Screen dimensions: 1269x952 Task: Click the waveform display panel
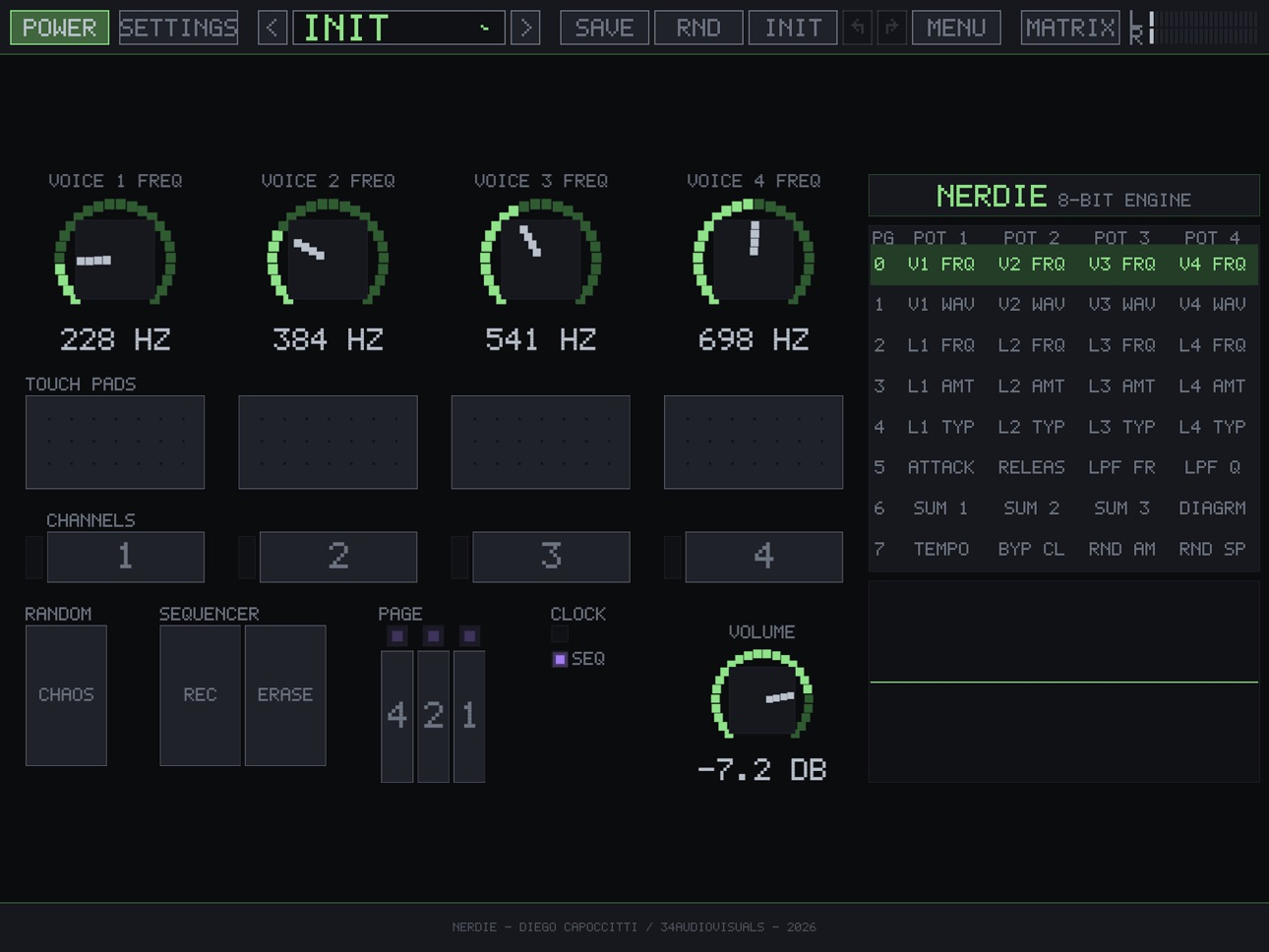pos(1063,682)
